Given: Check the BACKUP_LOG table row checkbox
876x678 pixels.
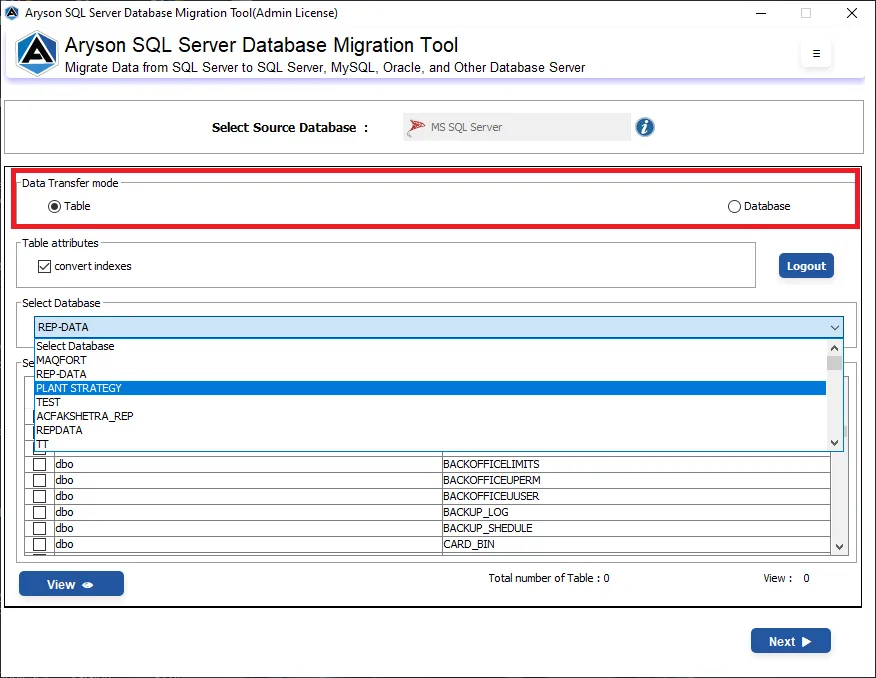Looking at the screenshot, I should point(40,512).
